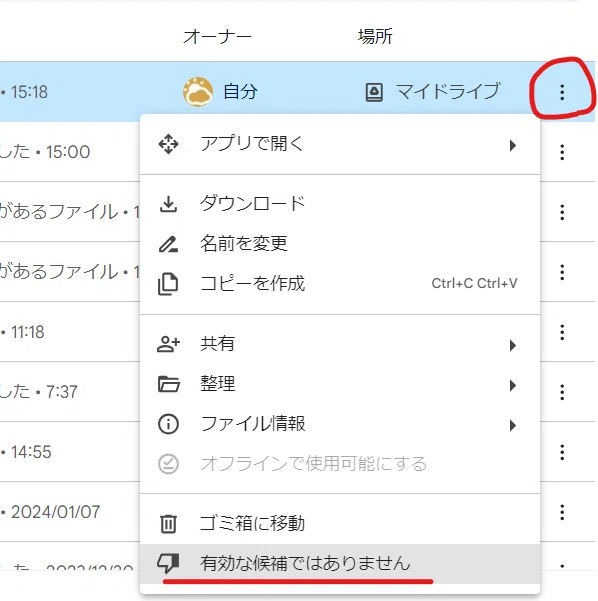Click the trash can icon
The height and width of the screenshot is (601, 598).
[168, 524]
